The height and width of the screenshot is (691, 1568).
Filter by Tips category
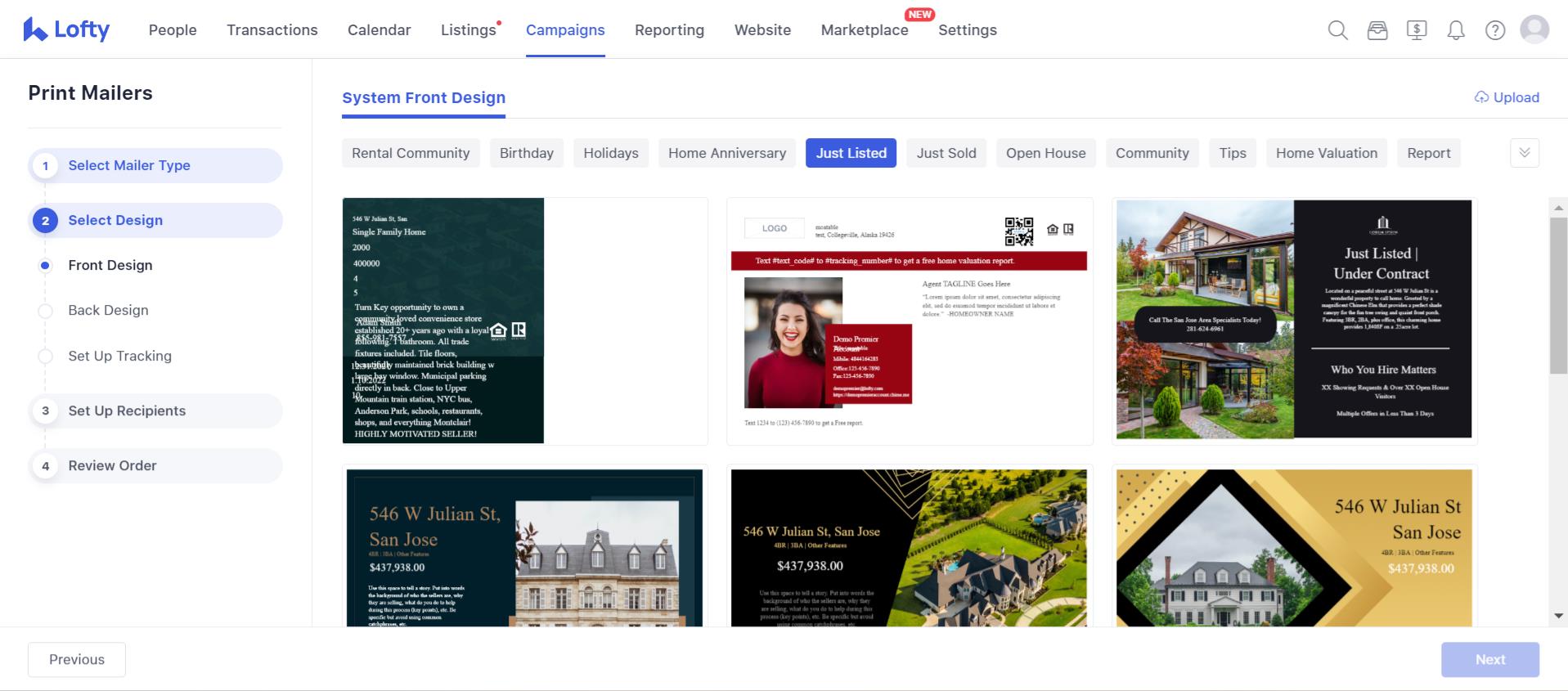(1233, 153)
